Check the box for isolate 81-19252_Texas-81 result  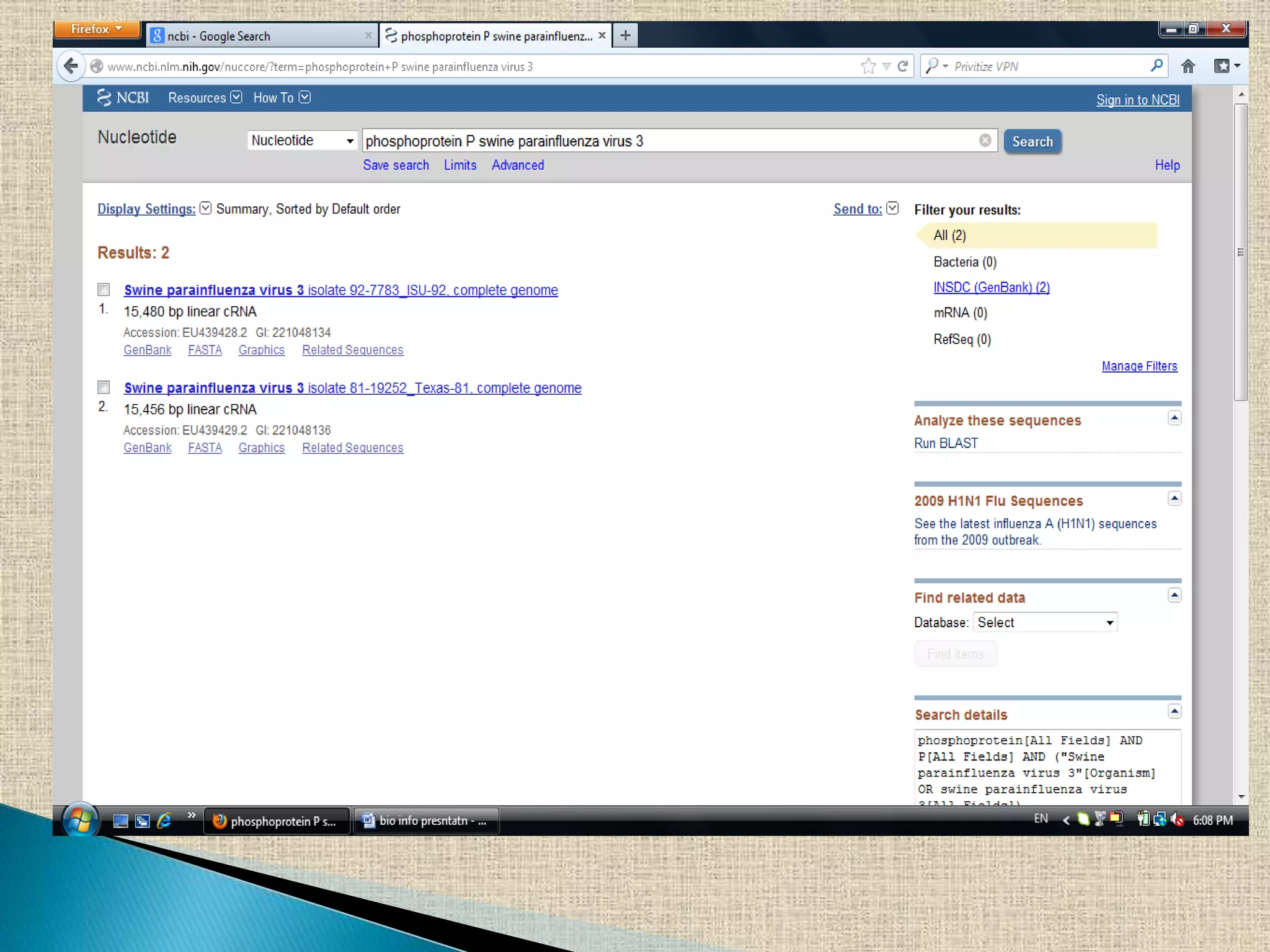coord(104,387)
